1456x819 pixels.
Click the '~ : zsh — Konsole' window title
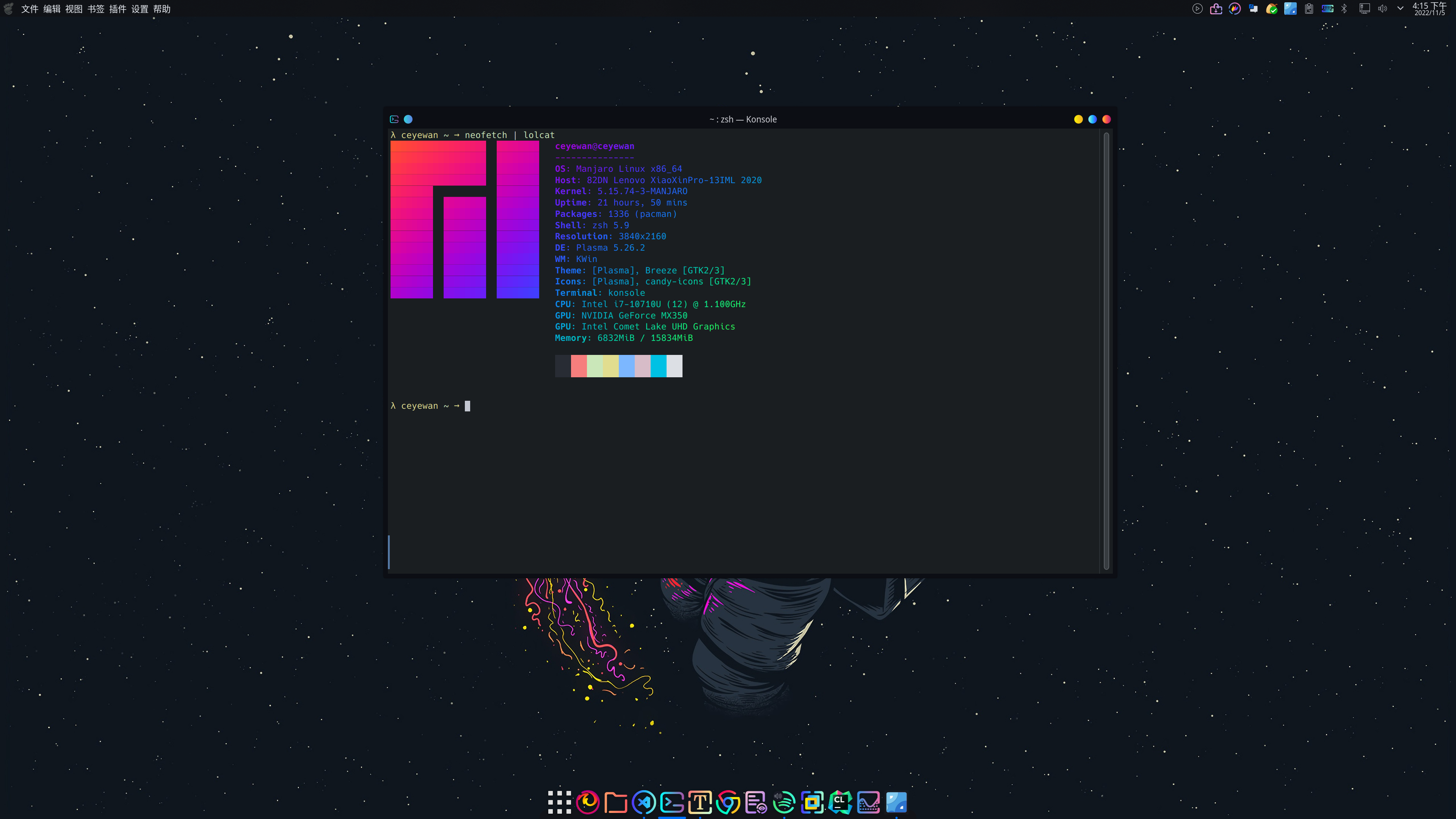click(x=743, y=119)
